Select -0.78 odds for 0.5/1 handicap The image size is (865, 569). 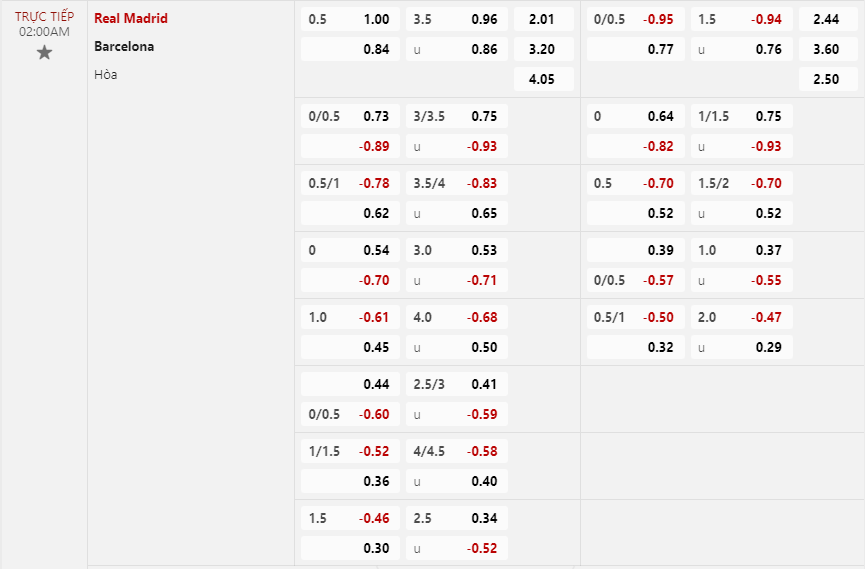pyautogui.click(x=374, y=183)
